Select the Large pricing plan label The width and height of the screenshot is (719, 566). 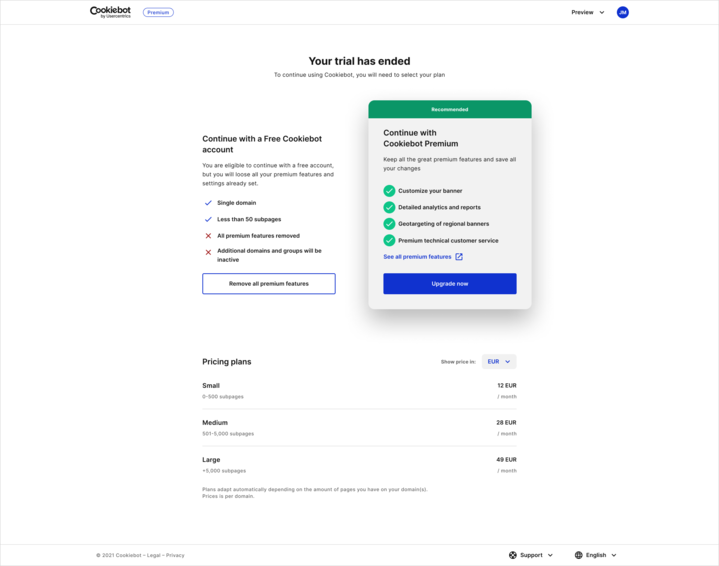pos(211,460)
